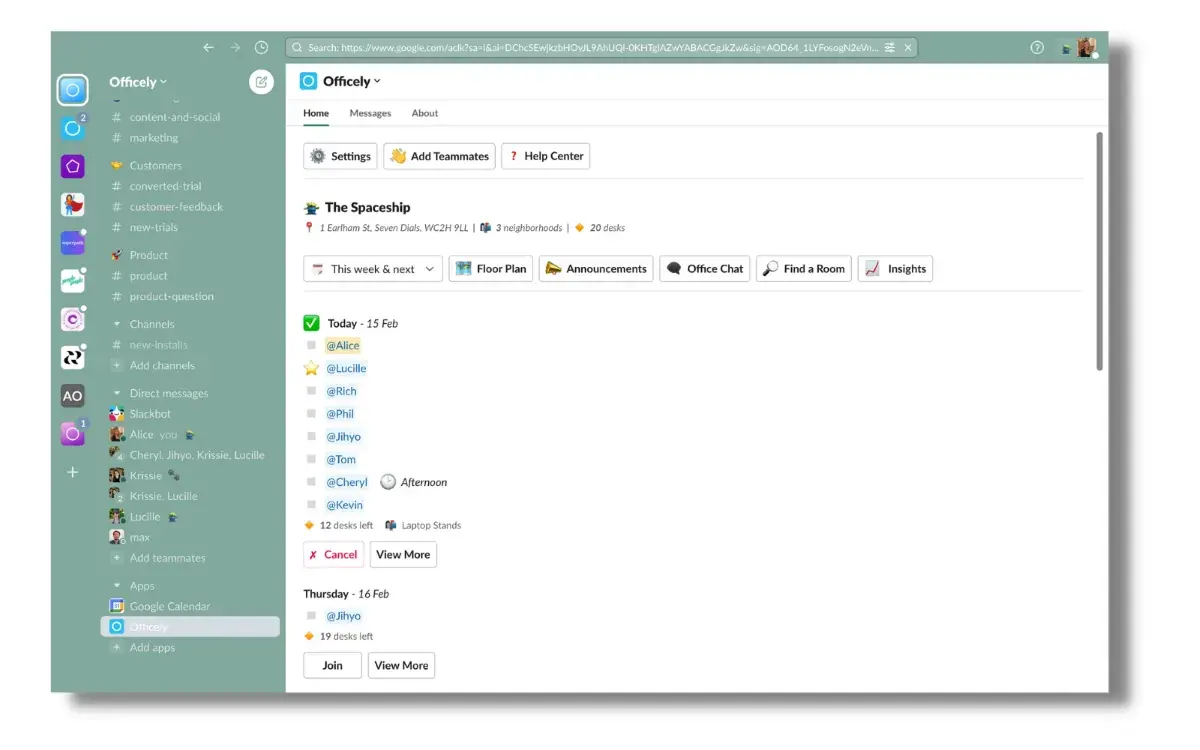Open the history clock icon
The height and width of the screenshot is (750, 1200).
click(x=262, y=47)
